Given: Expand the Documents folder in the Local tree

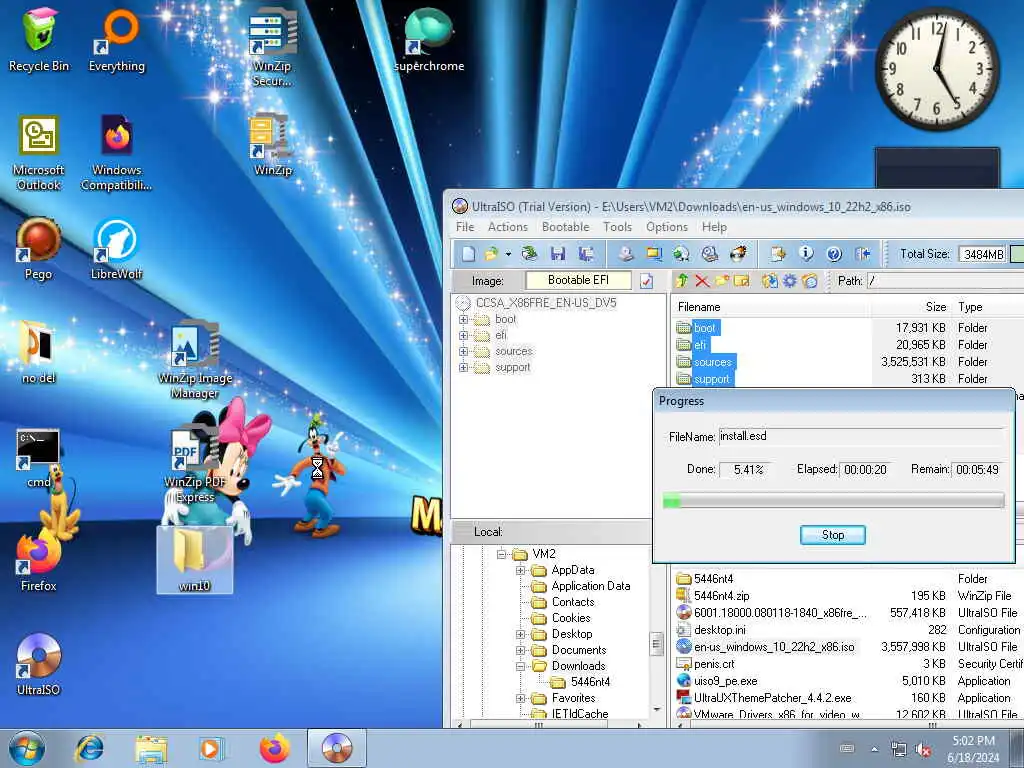Looking at the screenshot, I should [520, 650].
